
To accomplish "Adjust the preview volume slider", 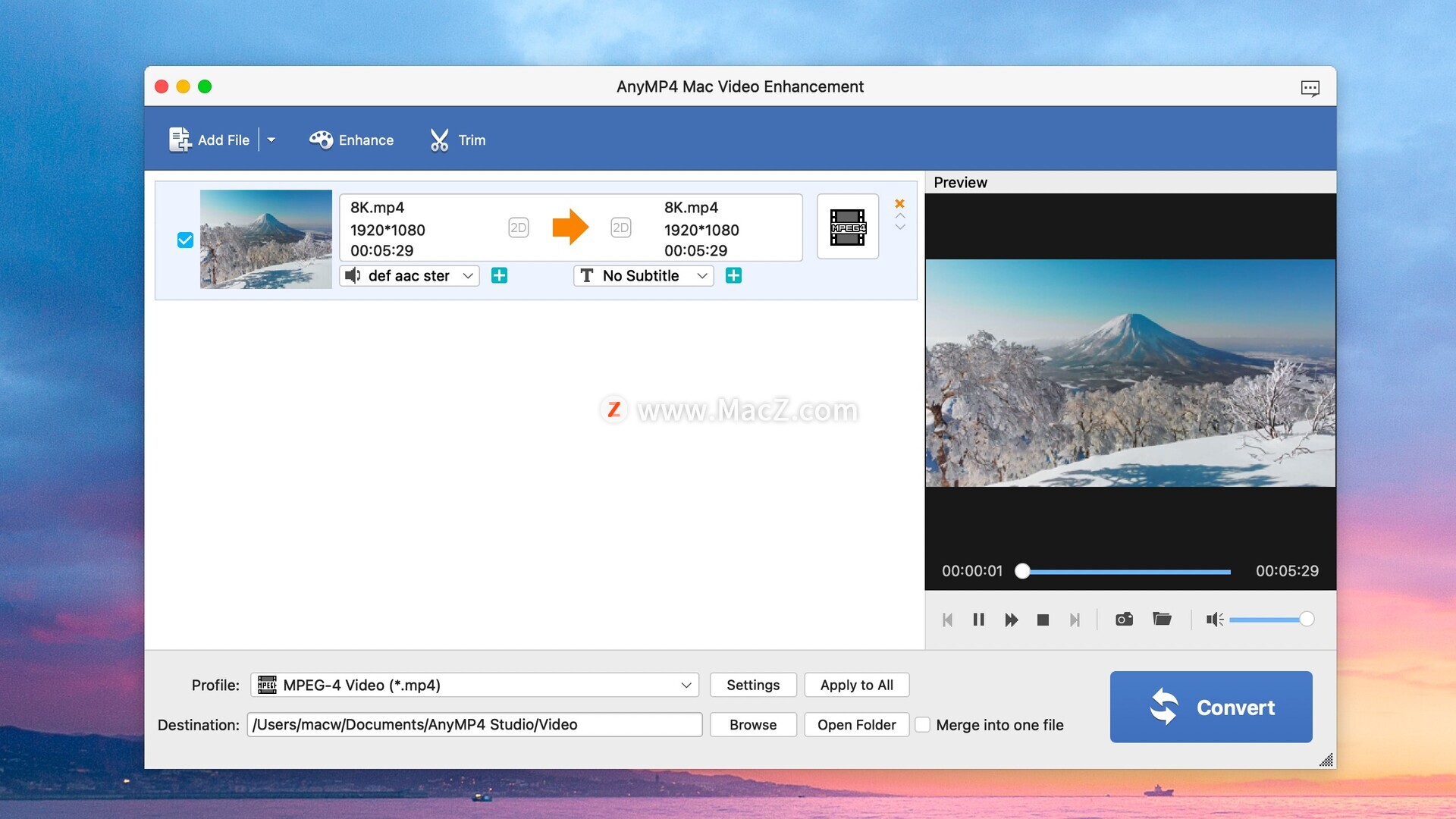I will point(1271,620).
